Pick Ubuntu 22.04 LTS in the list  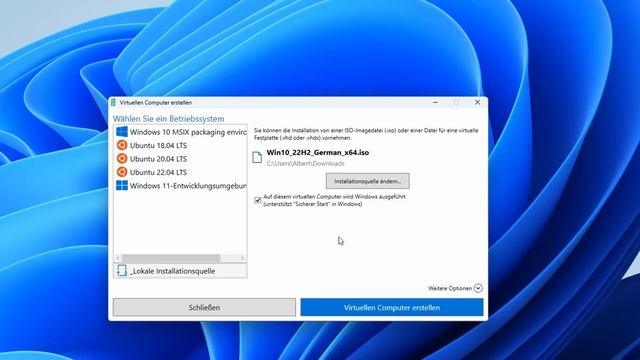(180, 172)
